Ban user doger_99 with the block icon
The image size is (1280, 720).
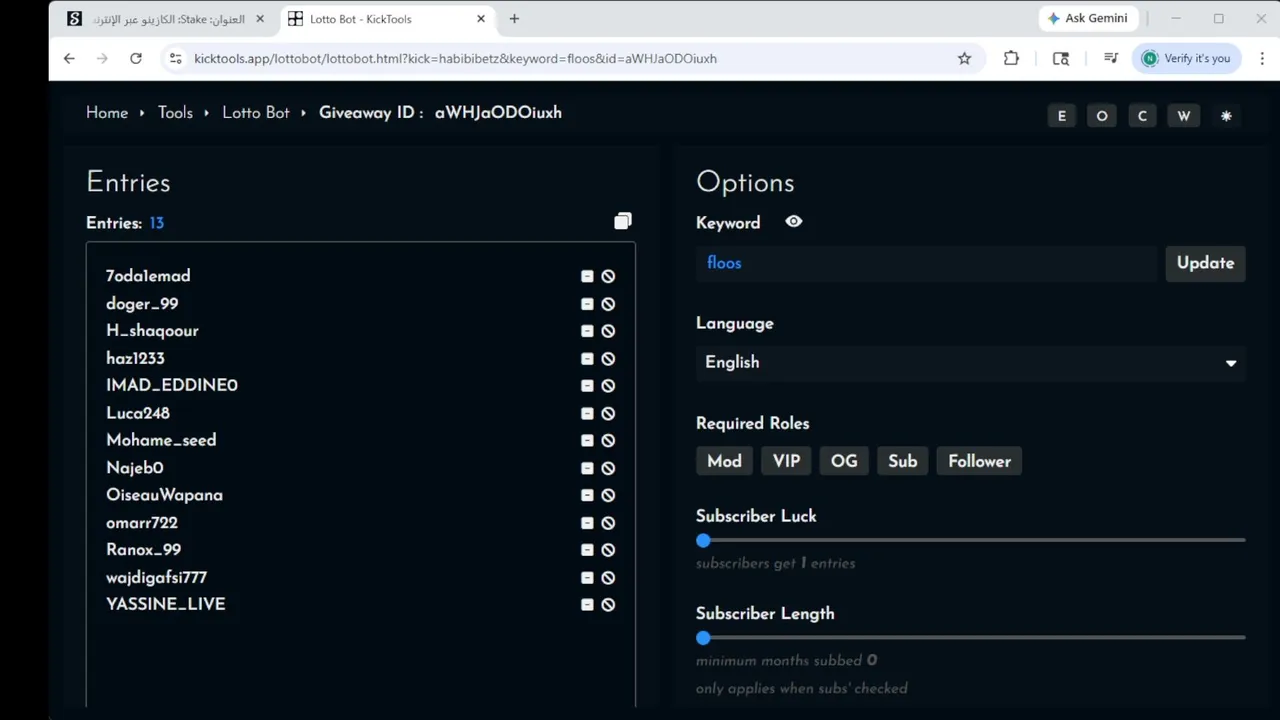pos(608,304)
